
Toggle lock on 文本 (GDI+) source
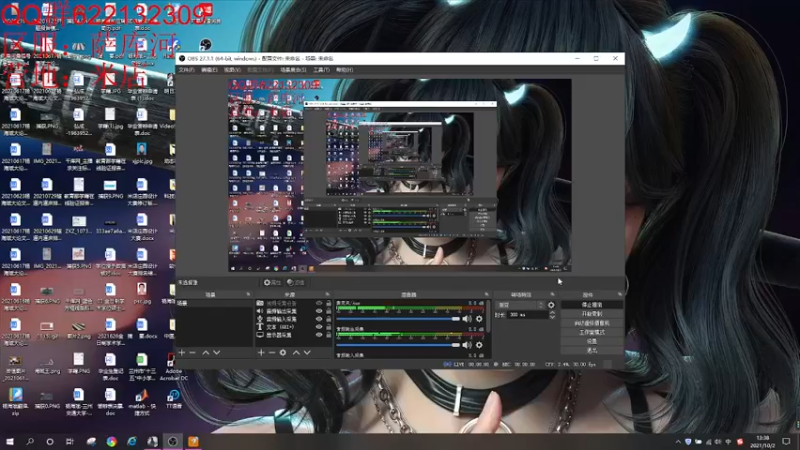[x=329, y=327]
